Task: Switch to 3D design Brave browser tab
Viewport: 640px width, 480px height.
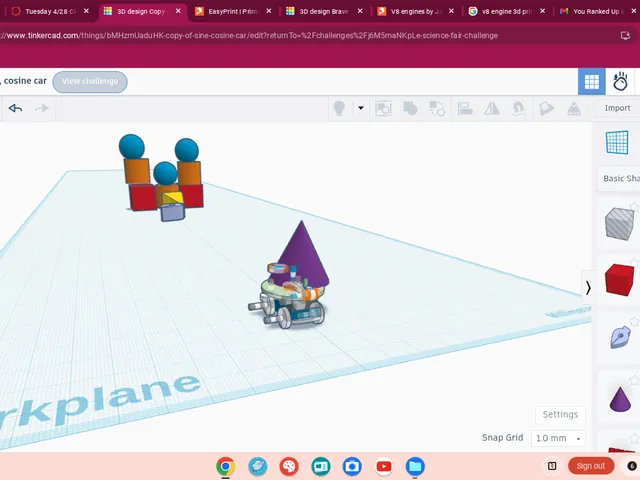Action: (x=324, y=11)
